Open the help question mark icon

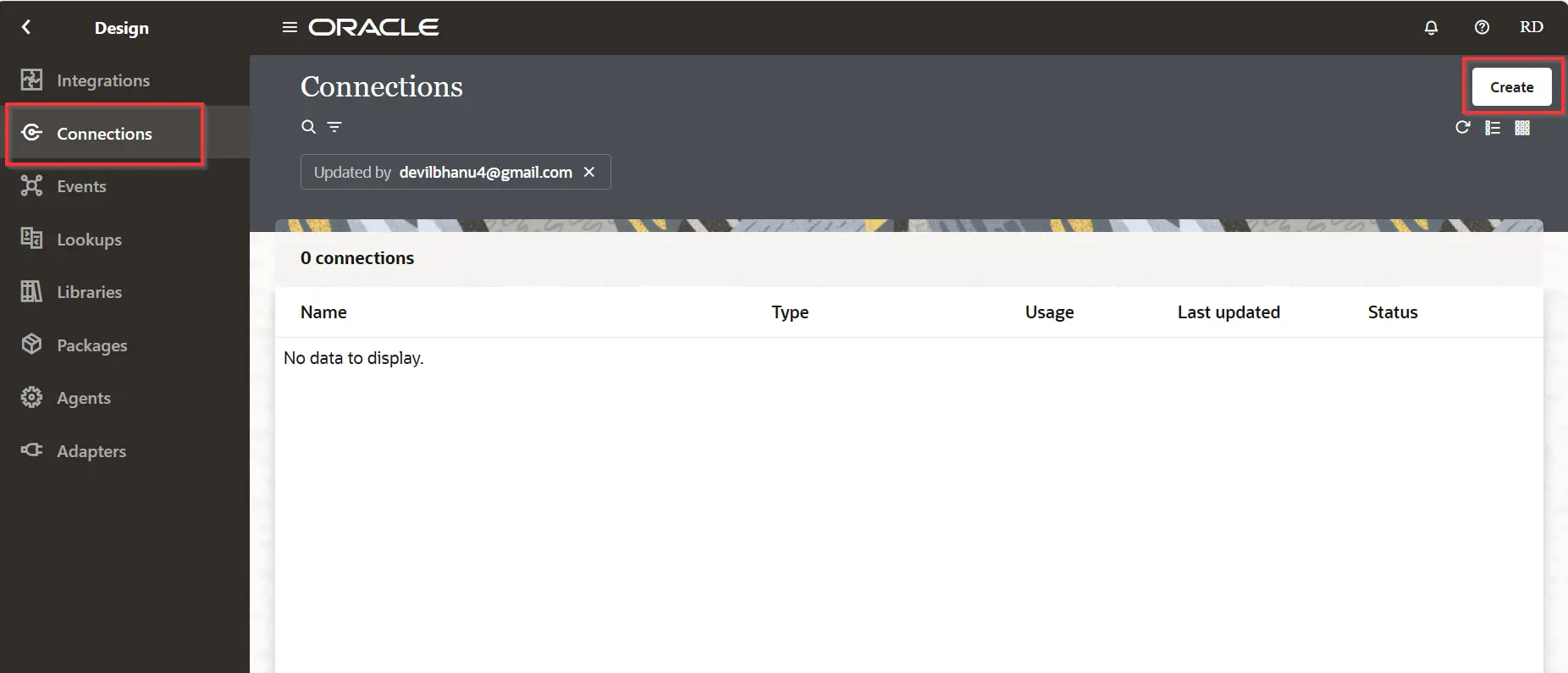(x=1482, y=27)
